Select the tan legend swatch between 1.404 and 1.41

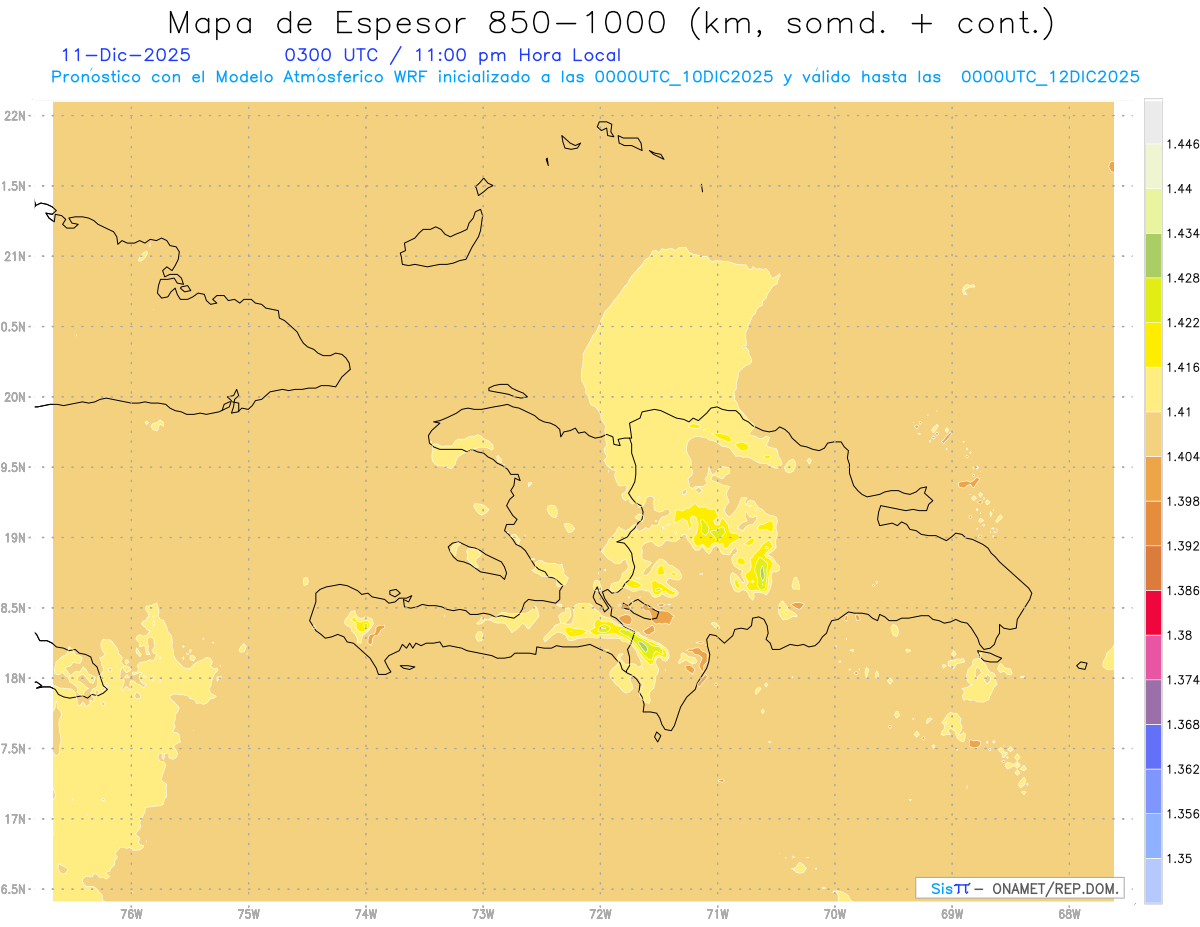(1153, 433)
